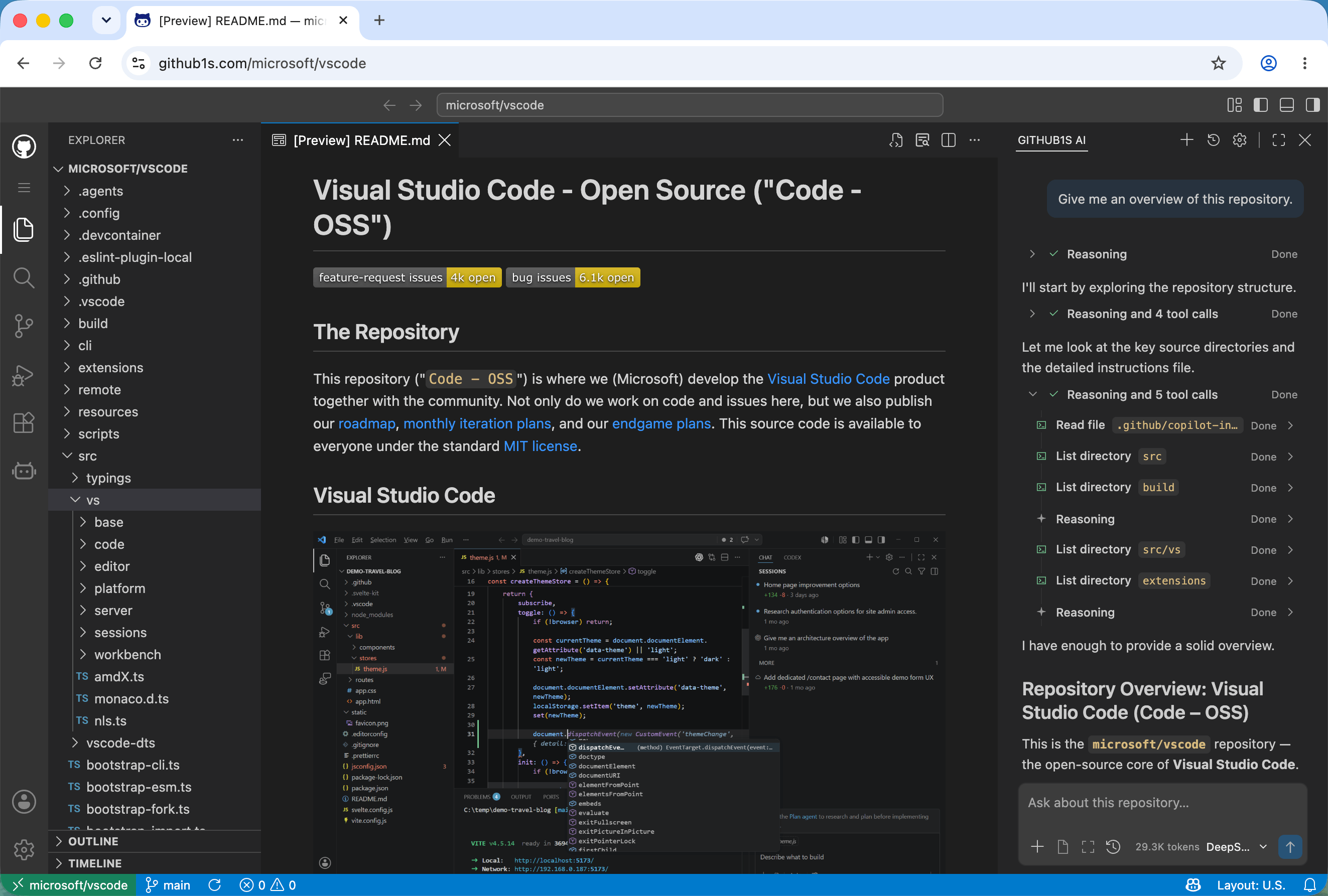
Task: Toggle the primary side bar layout button
Action: coord(1261,105)
